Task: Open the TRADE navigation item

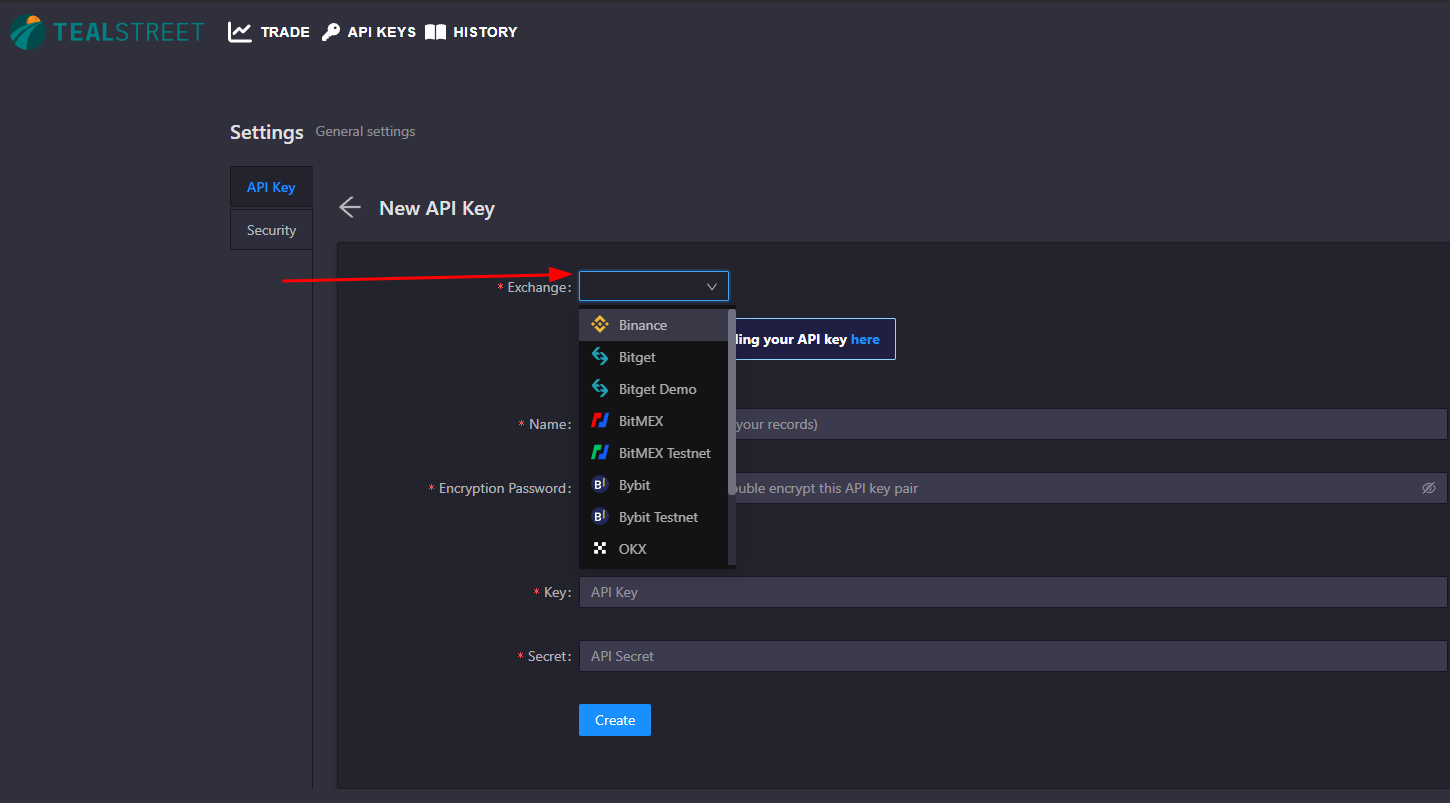Action: point(269,32)
